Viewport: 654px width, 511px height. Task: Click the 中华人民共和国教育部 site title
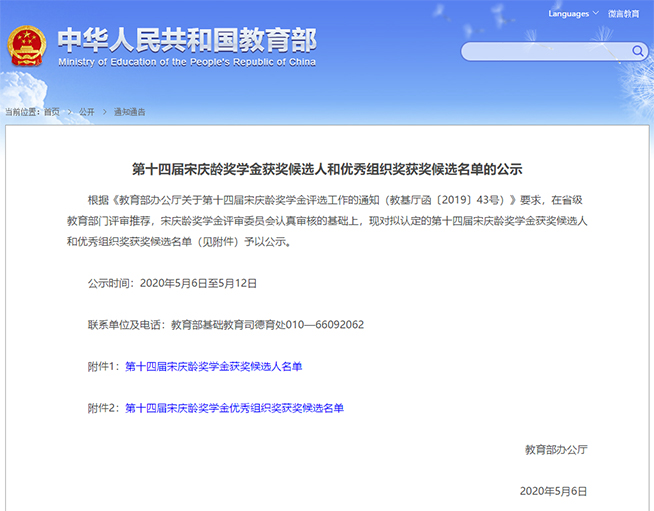click(x=186, y=39)
